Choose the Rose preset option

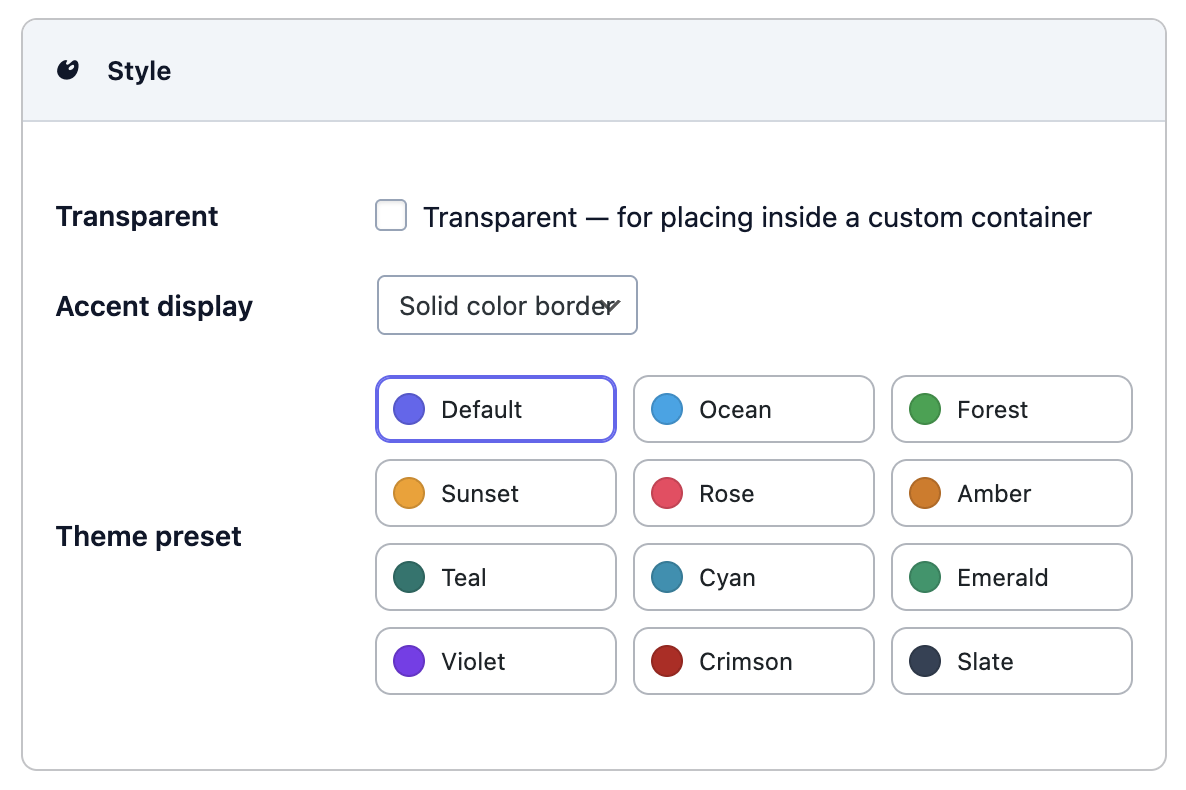click(753, 493)
